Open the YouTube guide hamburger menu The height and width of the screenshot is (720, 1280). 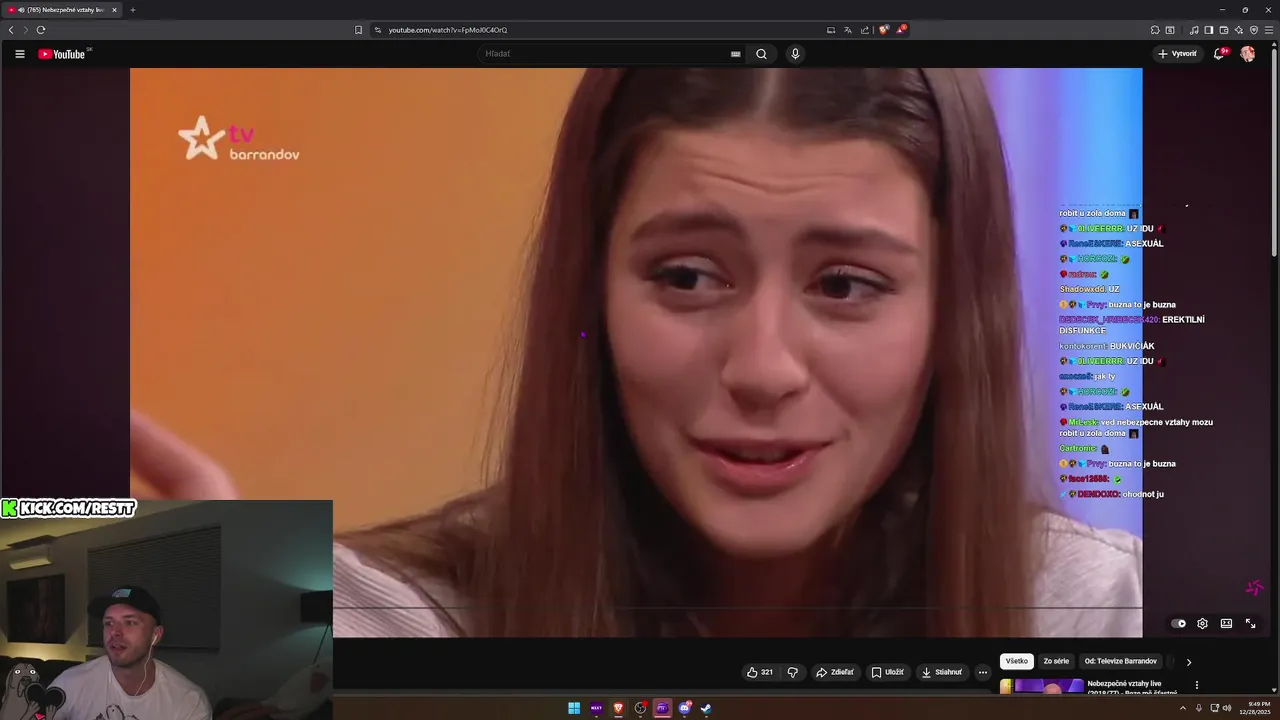tap(19, 54)
